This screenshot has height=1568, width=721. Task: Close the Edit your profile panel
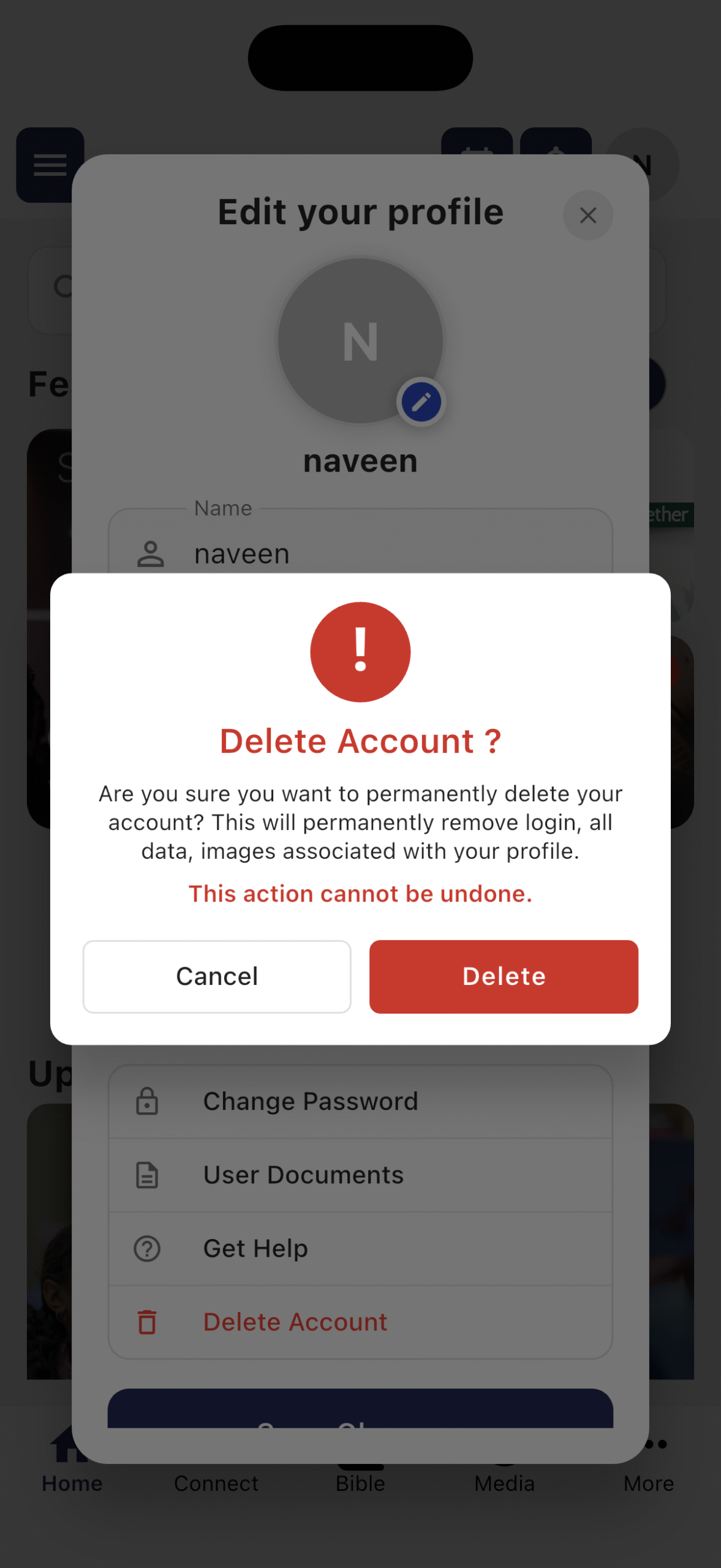pyautogui.click(x=588, y=215)
